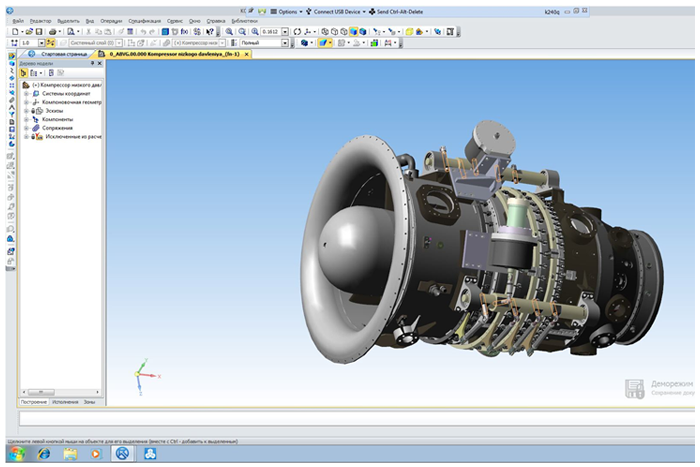This screenshot has height=467, width=700.
Task: Click the variables f(x) toolbar icon
Action: pos(184,32)
